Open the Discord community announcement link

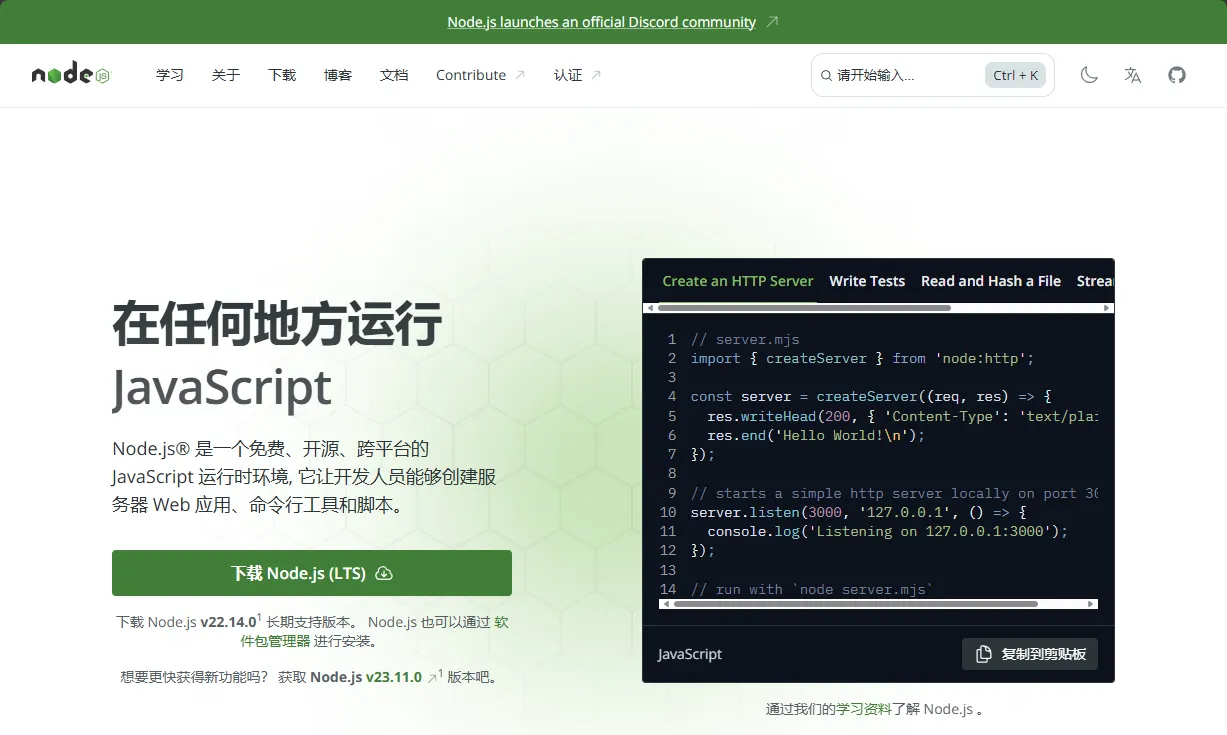[601, 22]
